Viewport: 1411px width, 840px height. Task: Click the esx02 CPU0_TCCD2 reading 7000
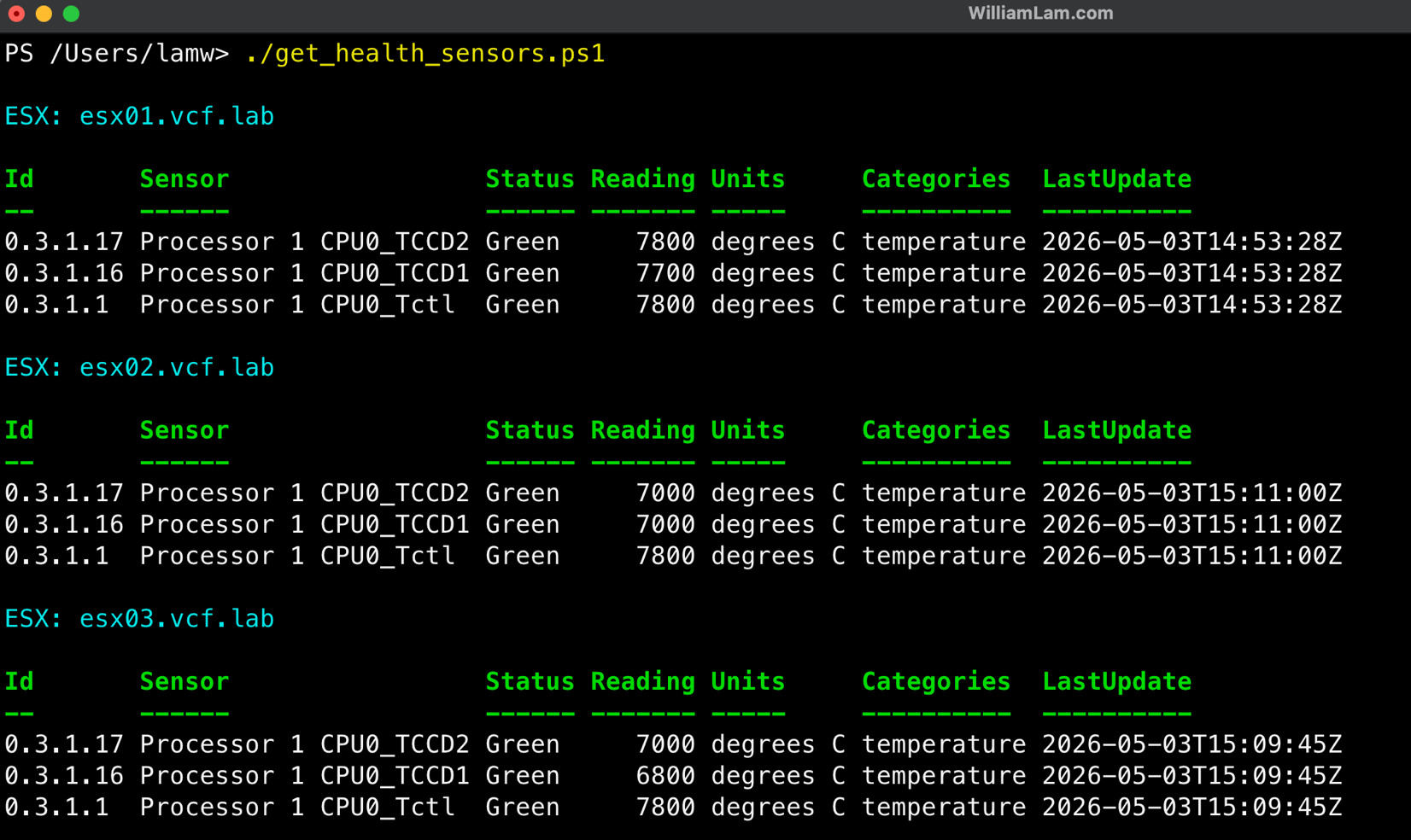pyautogui.click(x=665, y=493)
